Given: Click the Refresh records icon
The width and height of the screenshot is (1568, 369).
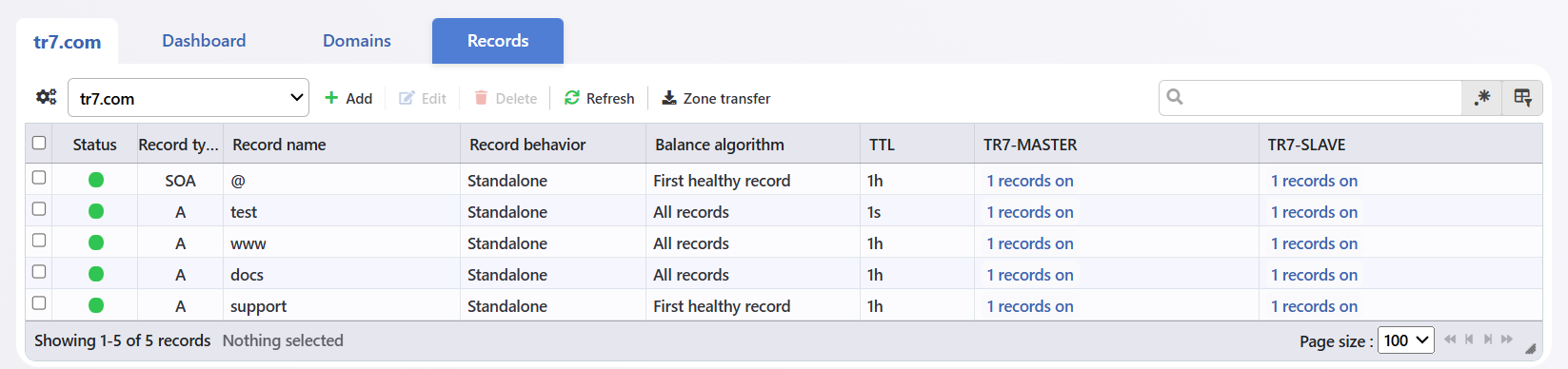Looking at the screenshot, I should 572,98.
